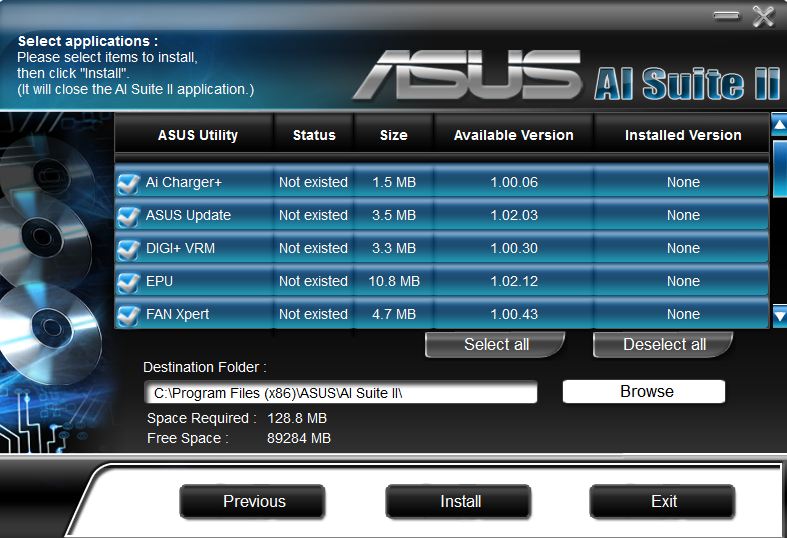Click the Deselect all button

point(664,344)
